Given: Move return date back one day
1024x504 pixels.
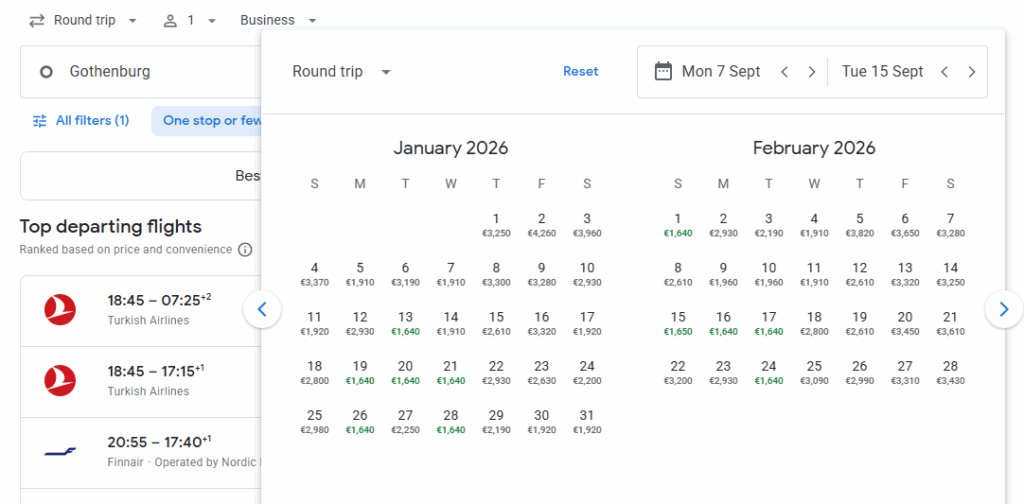Looking at the screenshot, I should pyautogui.click(x=945, y=72).
